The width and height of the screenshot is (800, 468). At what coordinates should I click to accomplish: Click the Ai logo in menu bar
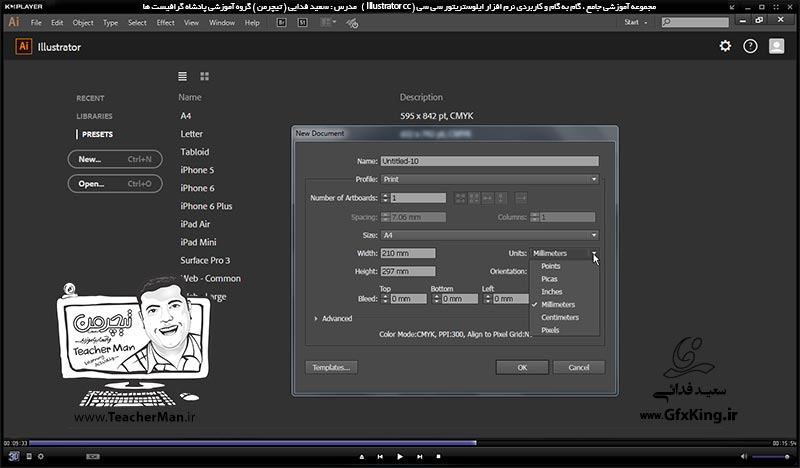point(14,22)
